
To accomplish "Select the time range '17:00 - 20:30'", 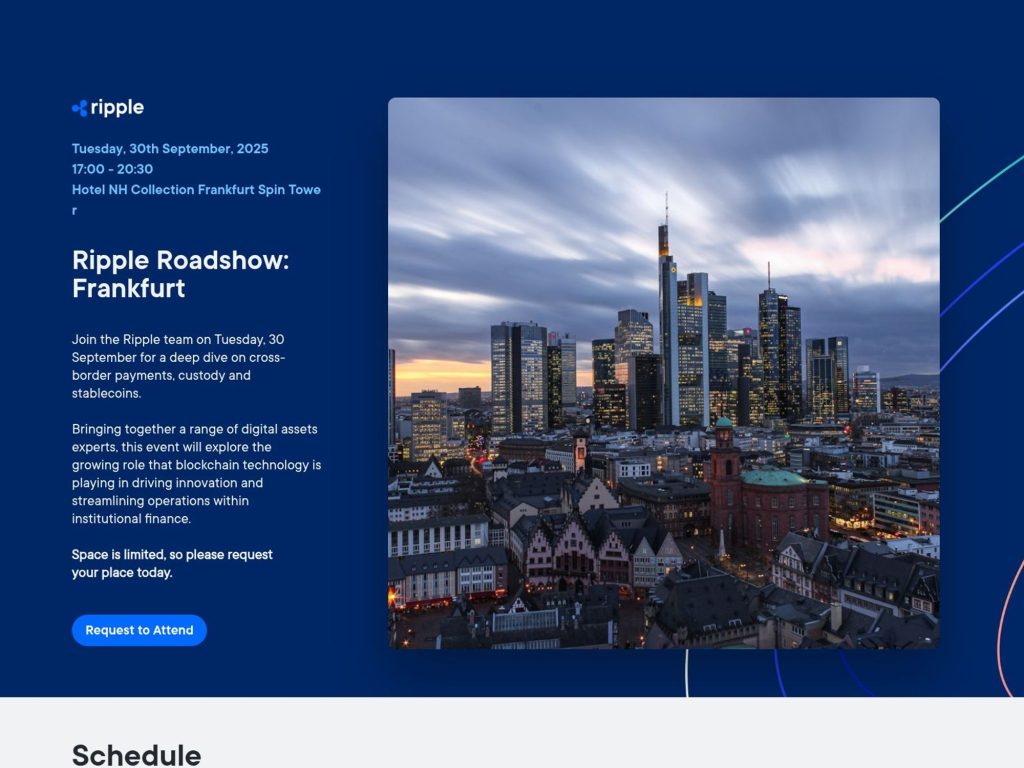I will pos(111,169).
